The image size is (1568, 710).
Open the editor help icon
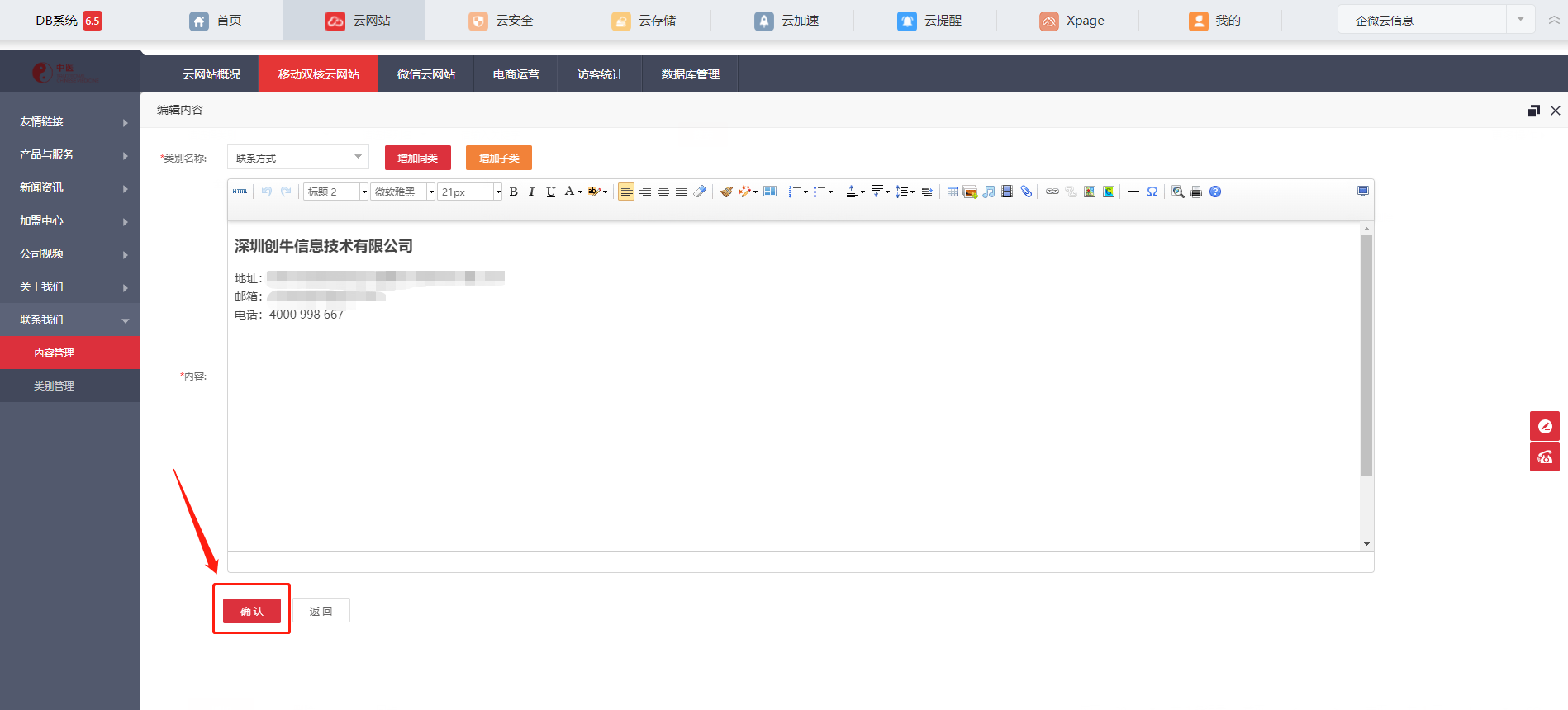[x=1215, y=192]
